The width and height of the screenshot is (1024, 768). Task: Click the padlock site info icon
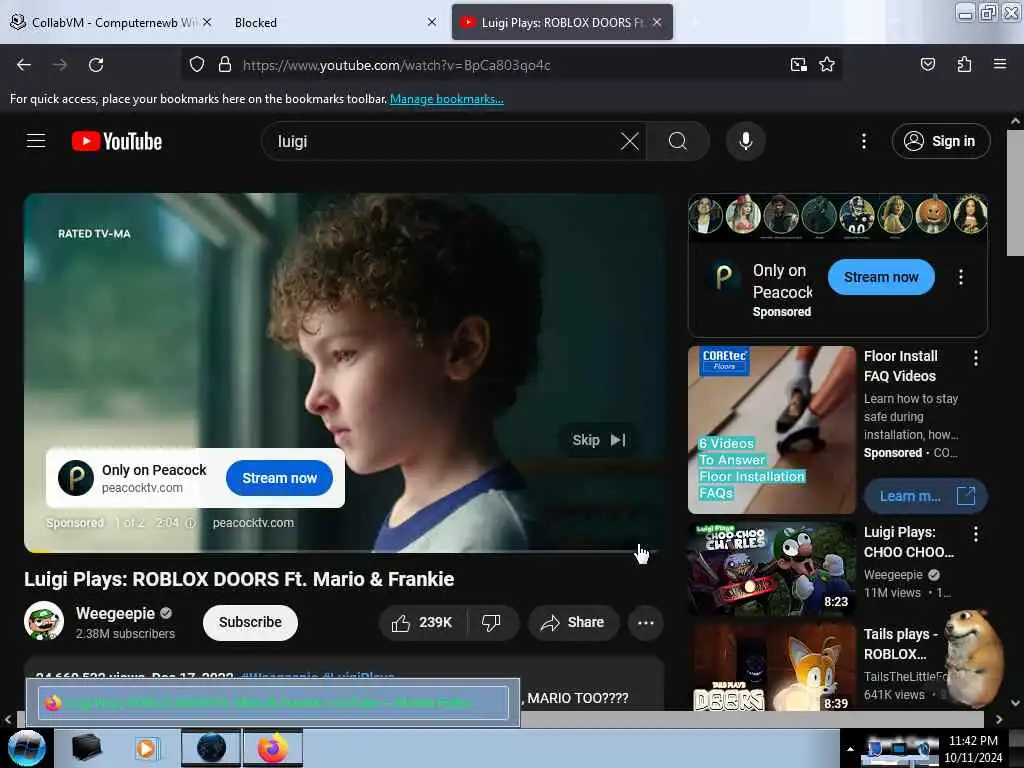(x=225, y=65)
